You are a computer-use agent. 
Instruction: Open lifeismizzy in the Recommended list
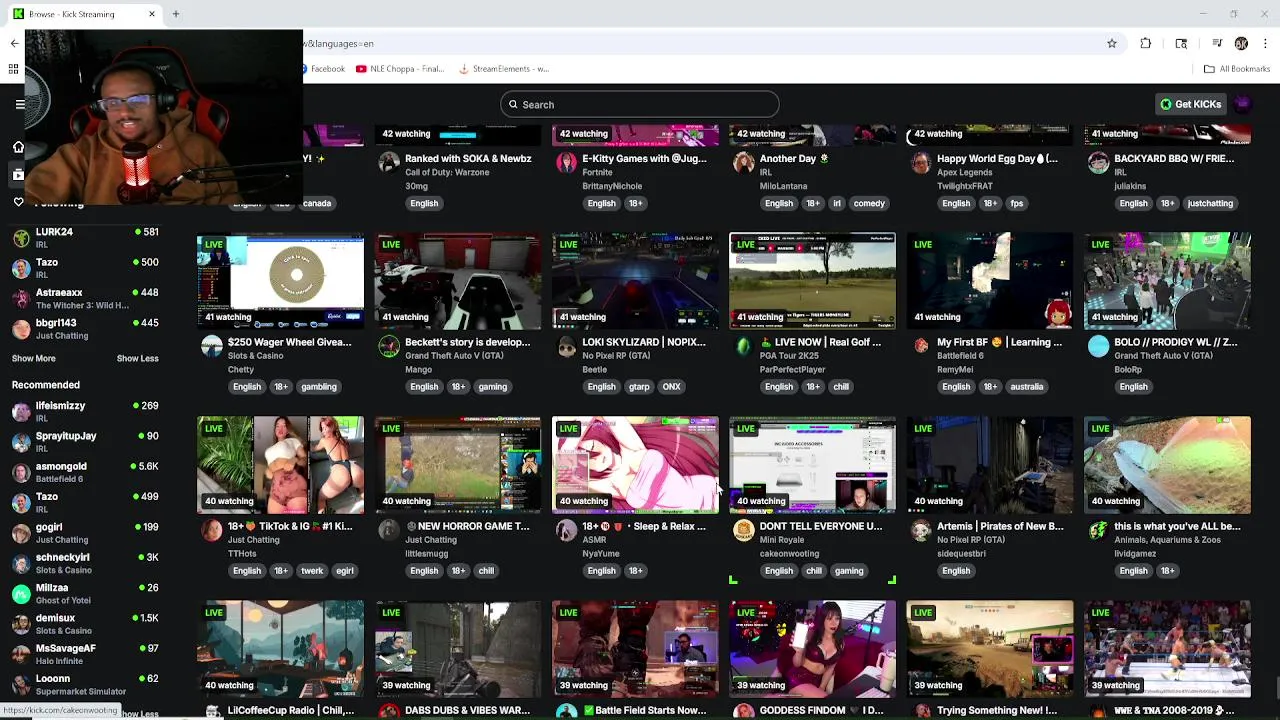pyautogui.click(x=85, y=411)
